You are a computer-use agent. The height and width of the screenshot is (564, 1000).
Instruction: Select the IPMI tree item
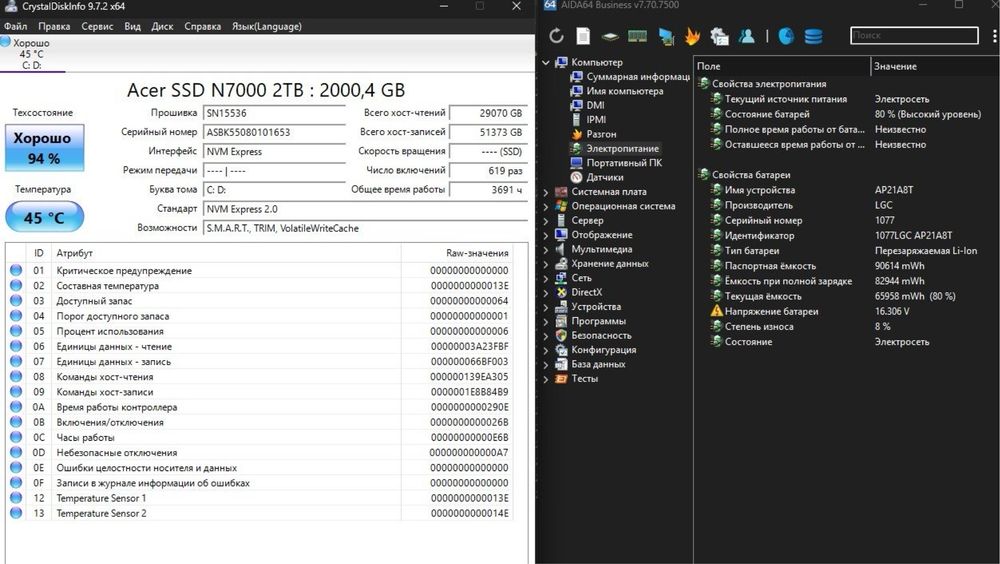point(589,119)
